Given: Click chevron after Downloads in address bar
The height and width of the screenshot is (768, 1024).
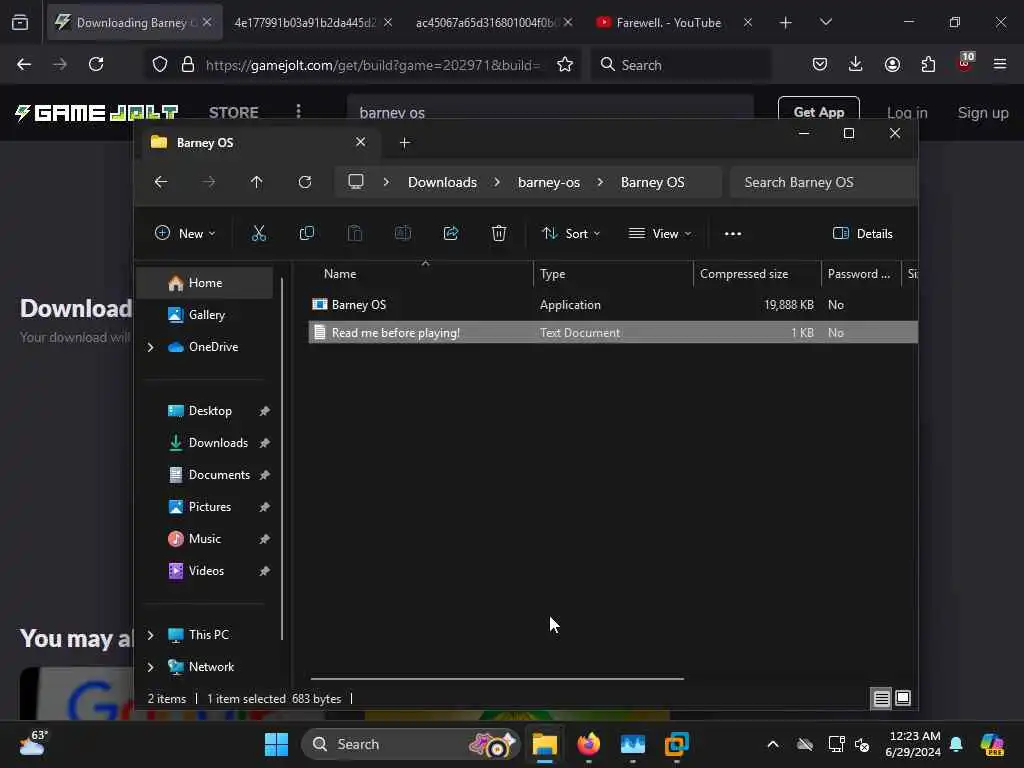Looking at the screenshot, I should [x=497, y=182].
